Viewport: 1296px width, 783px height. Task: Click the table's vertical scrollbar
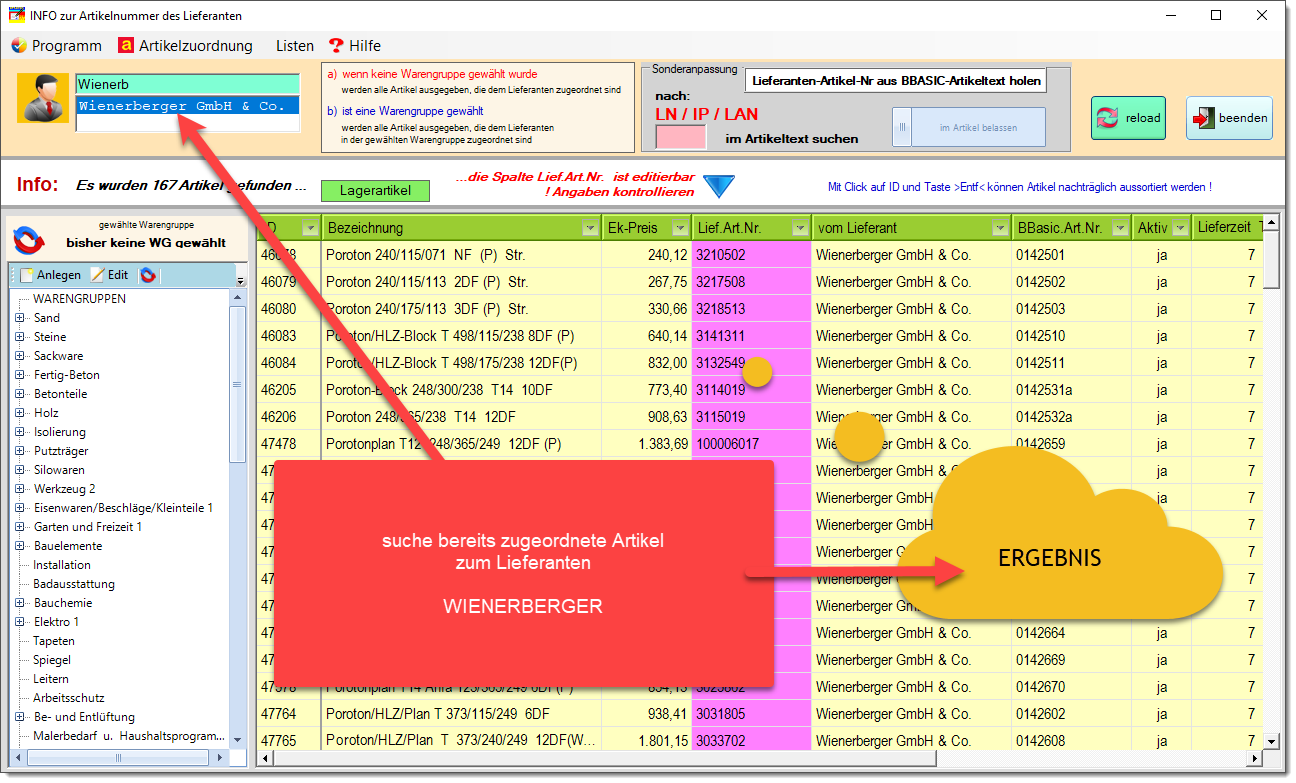[x=1271, y=480]
